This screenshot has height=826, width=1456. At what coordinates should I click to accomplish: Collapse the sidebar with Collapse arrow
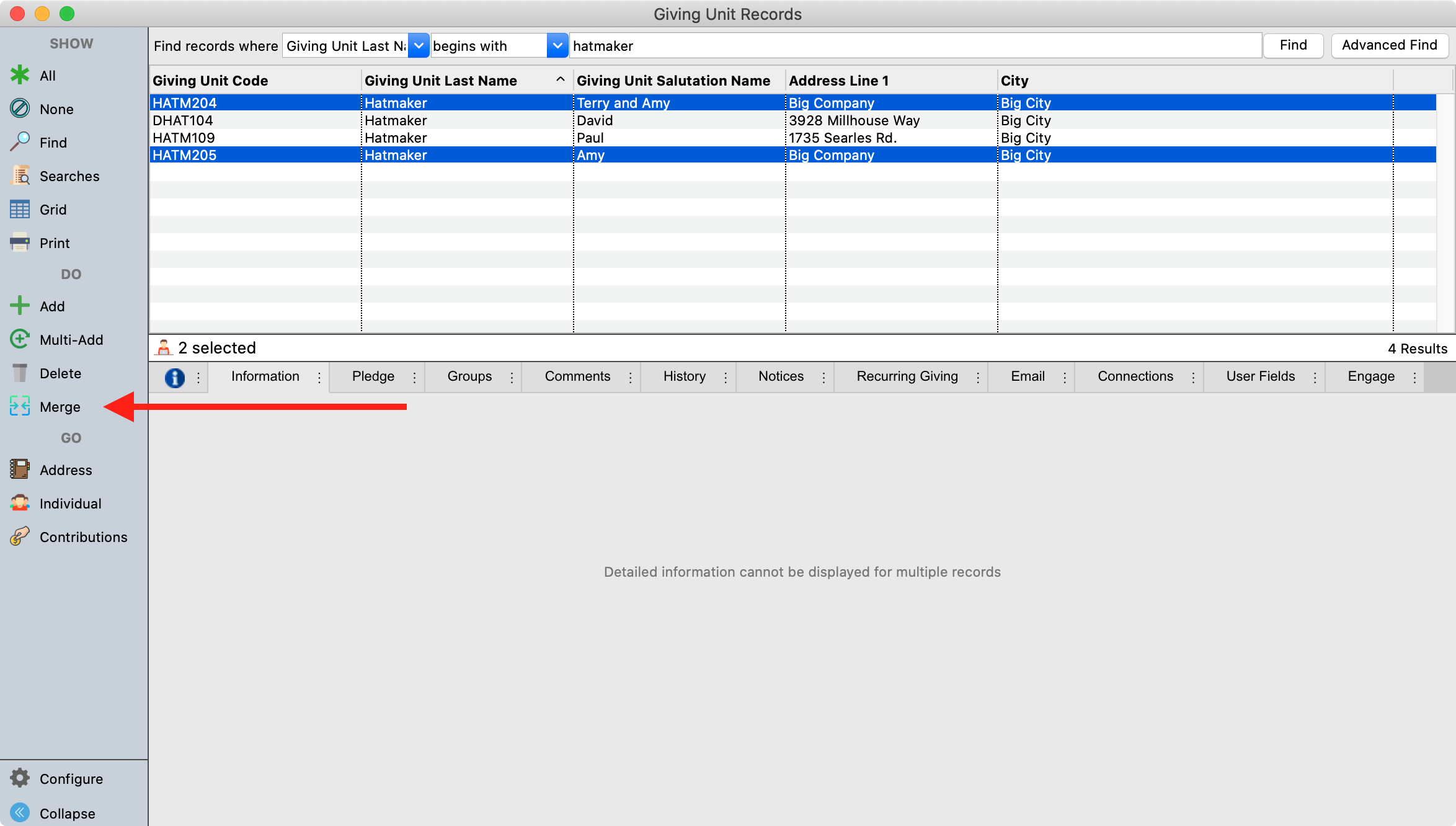[x=20, y=812]
